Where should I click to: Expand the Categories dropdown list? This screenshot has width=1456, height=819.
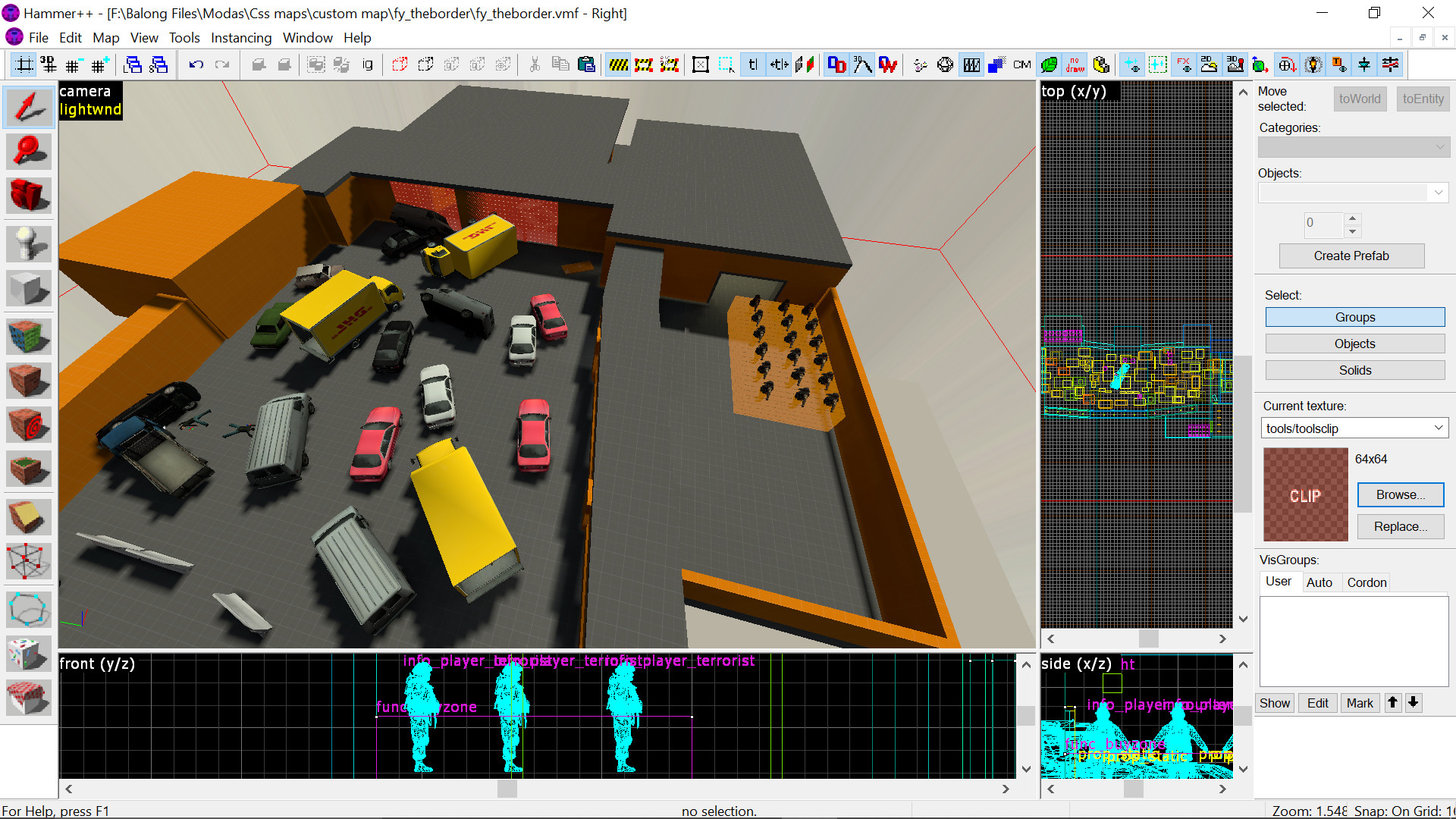(1439, 147)
